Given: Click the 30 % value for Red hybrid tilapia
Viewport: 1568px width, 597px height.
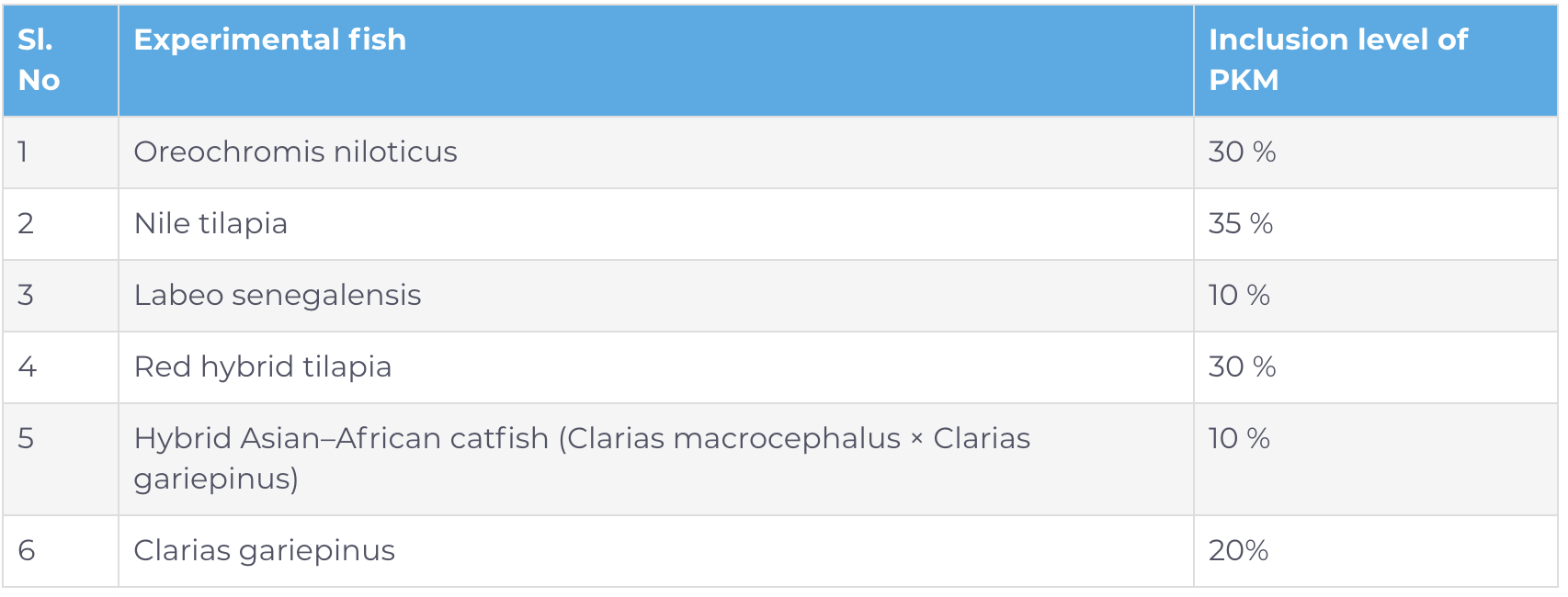Looking at the screenshot, I should 1242,366.
